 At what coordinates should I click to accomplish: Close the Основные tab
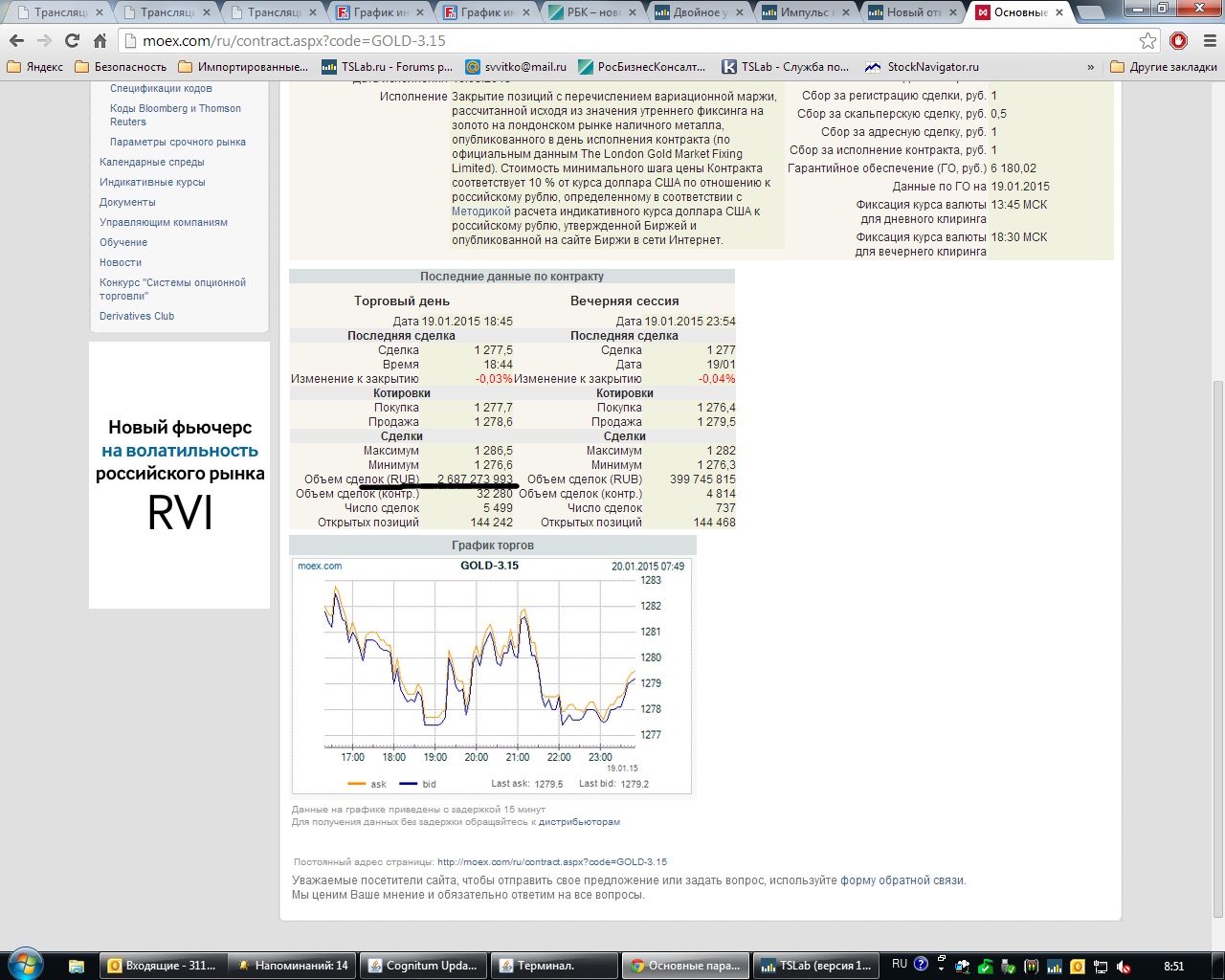coord(1059,12)
